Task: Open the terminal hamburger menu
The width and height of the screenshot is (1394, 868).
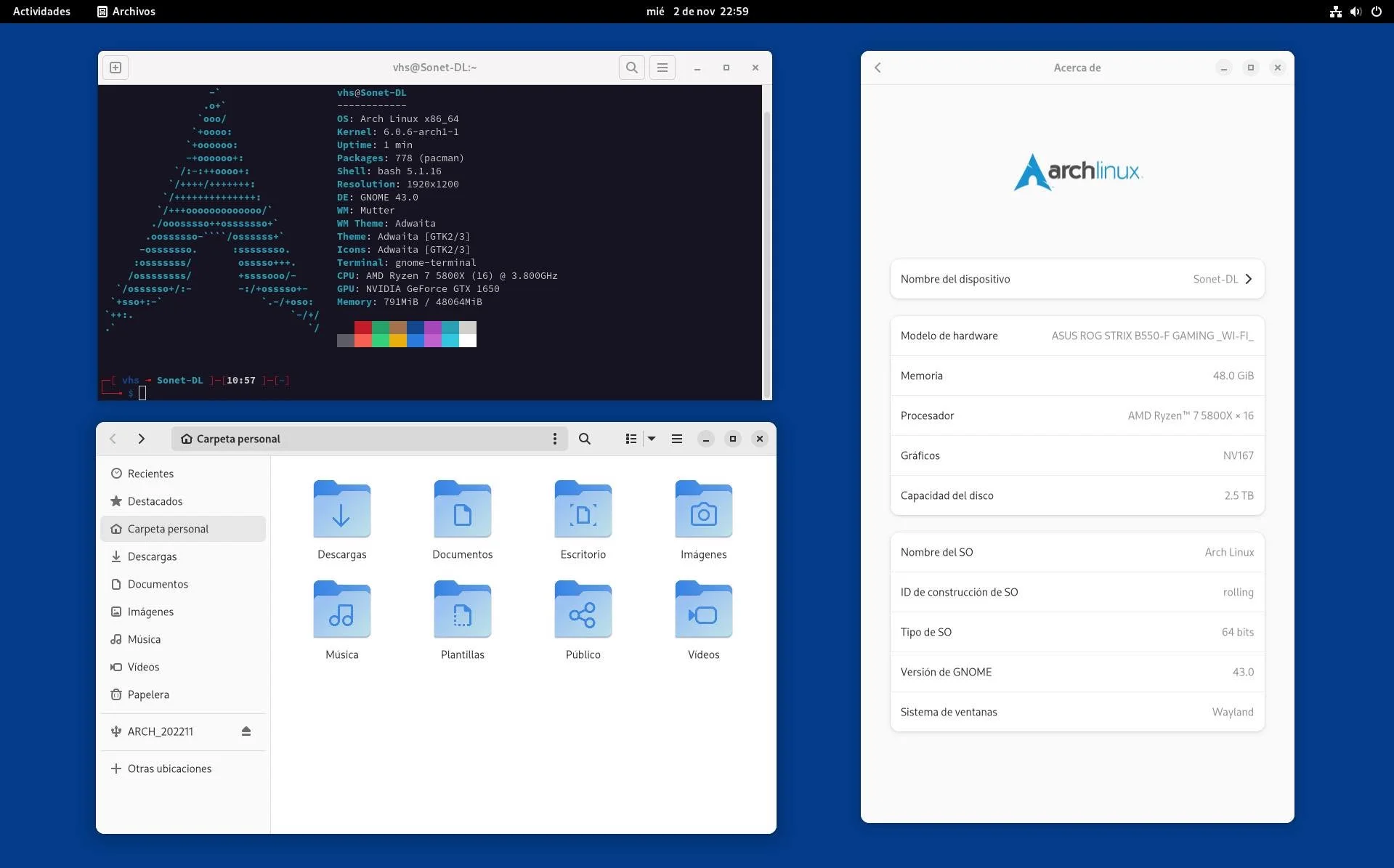Action: [662, 68]
